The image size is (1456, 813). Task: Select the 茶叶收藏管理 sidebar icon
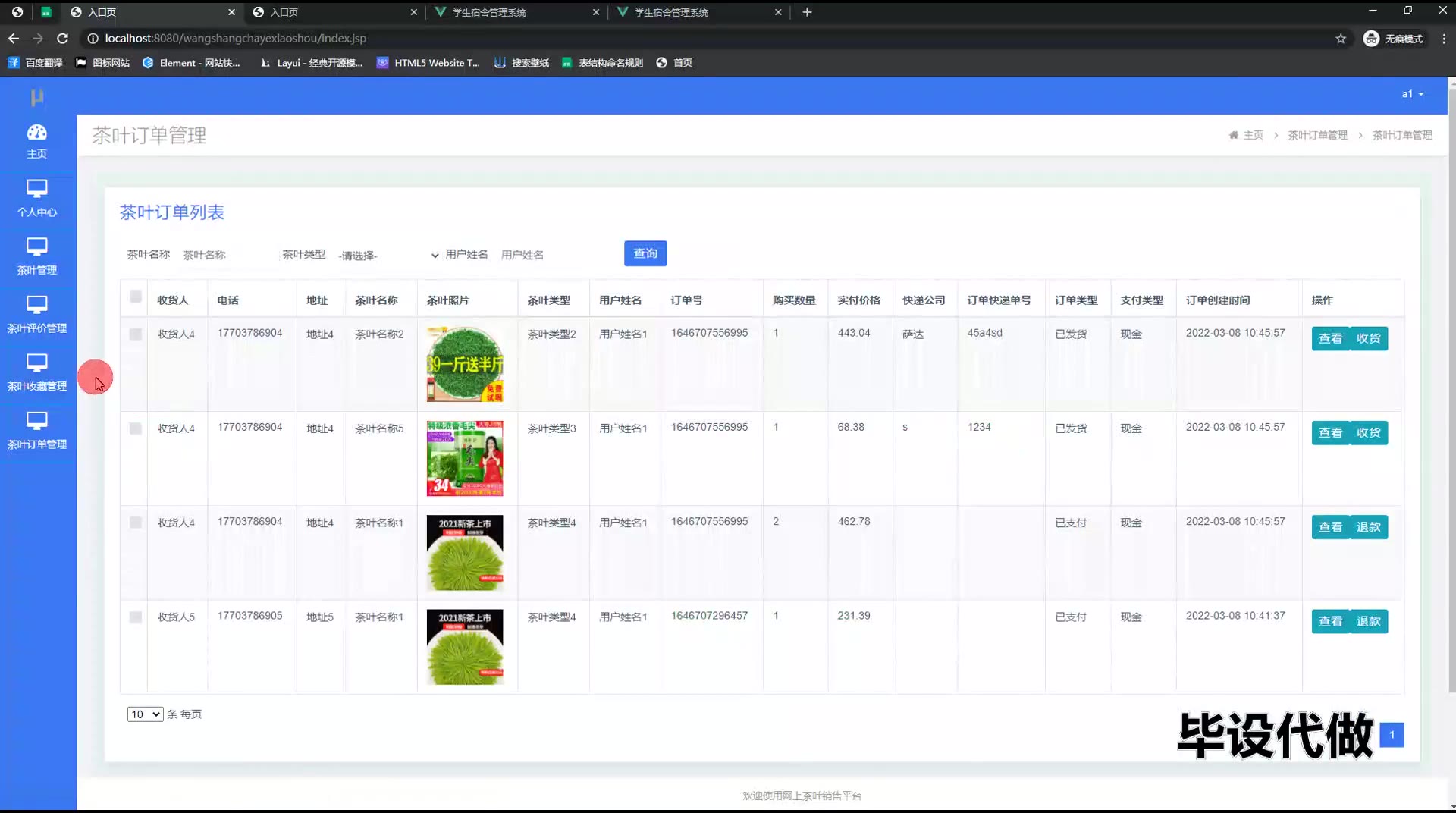tap(36, 363)
